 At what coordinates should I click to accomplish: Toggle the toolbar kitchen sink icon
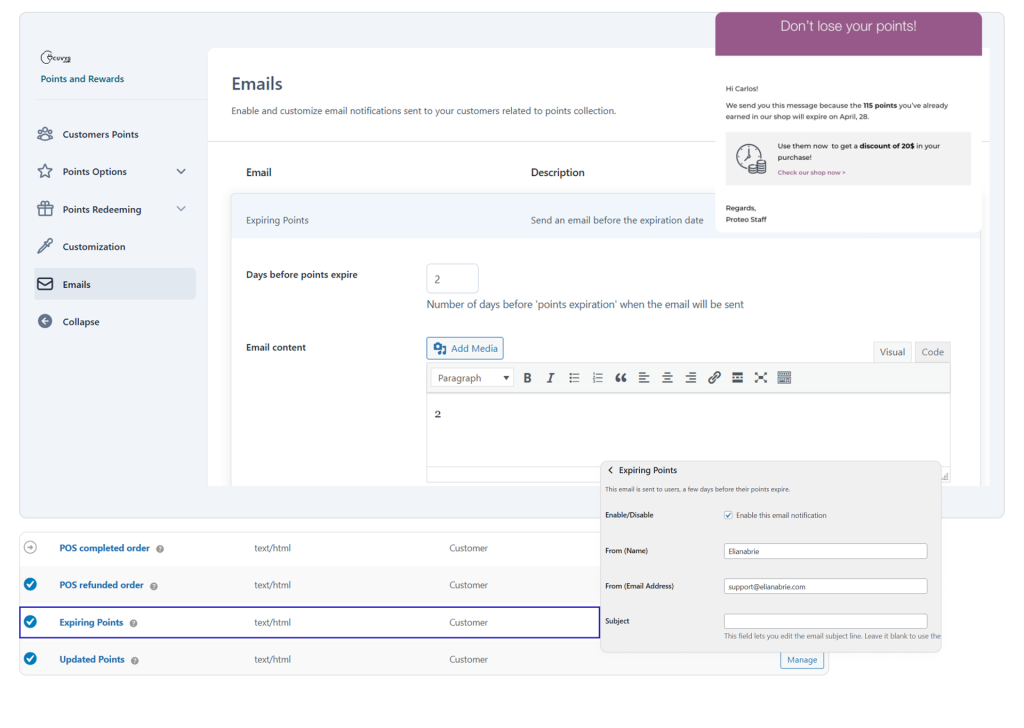click(x=784, y=378)
